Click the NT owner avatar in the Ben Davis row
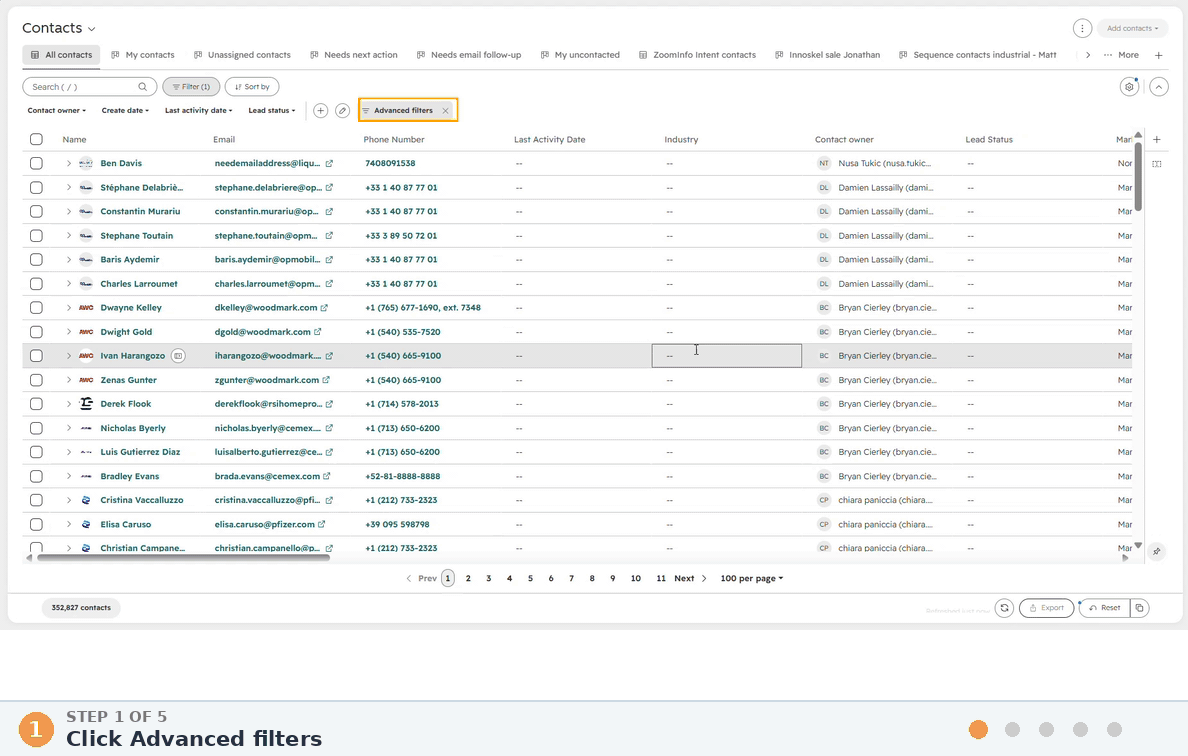Screen dimensions: 1188x756 pyautogui.click(x=824, y=164)
